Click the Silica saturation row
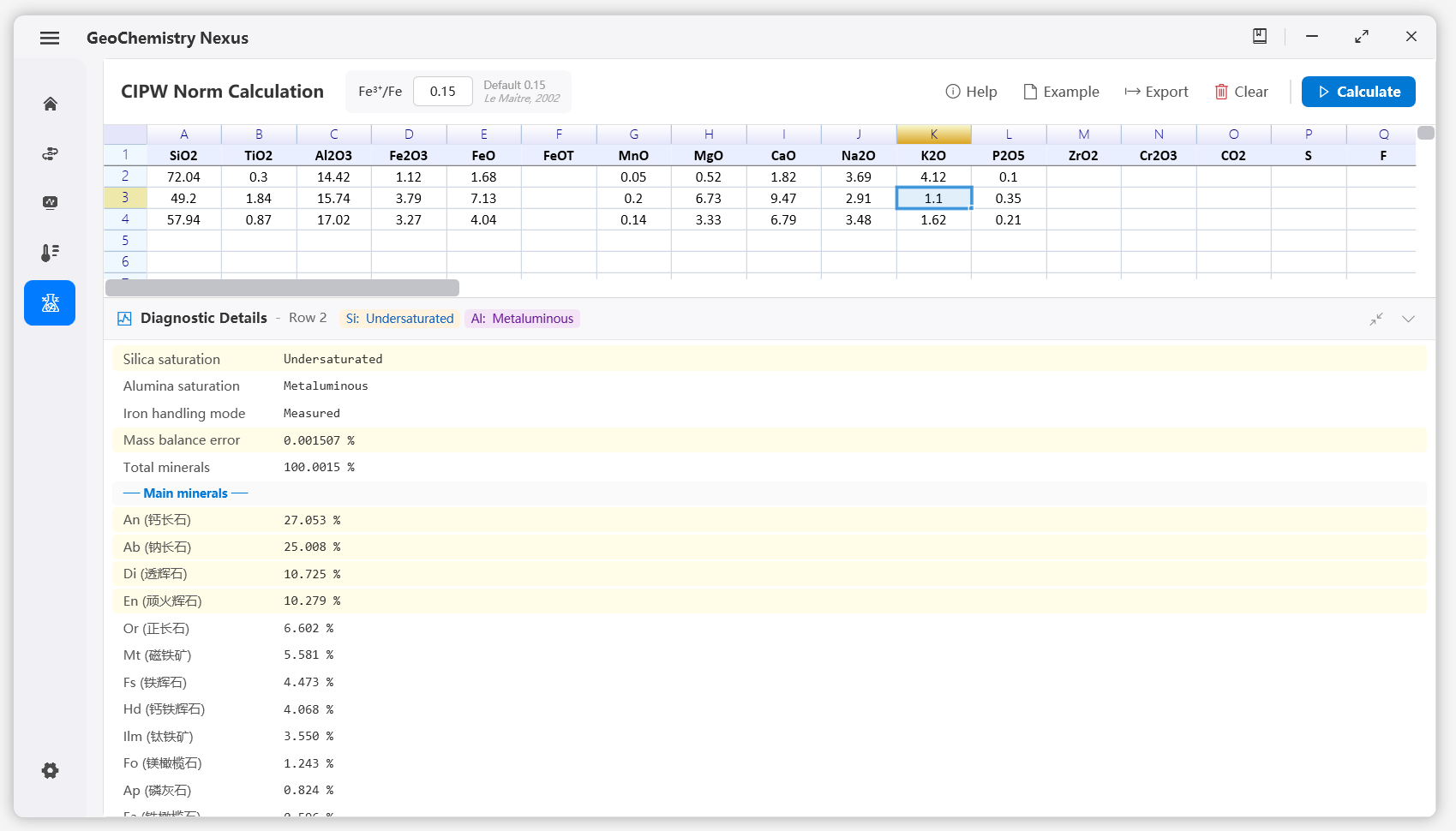 [x=770, y=359]
